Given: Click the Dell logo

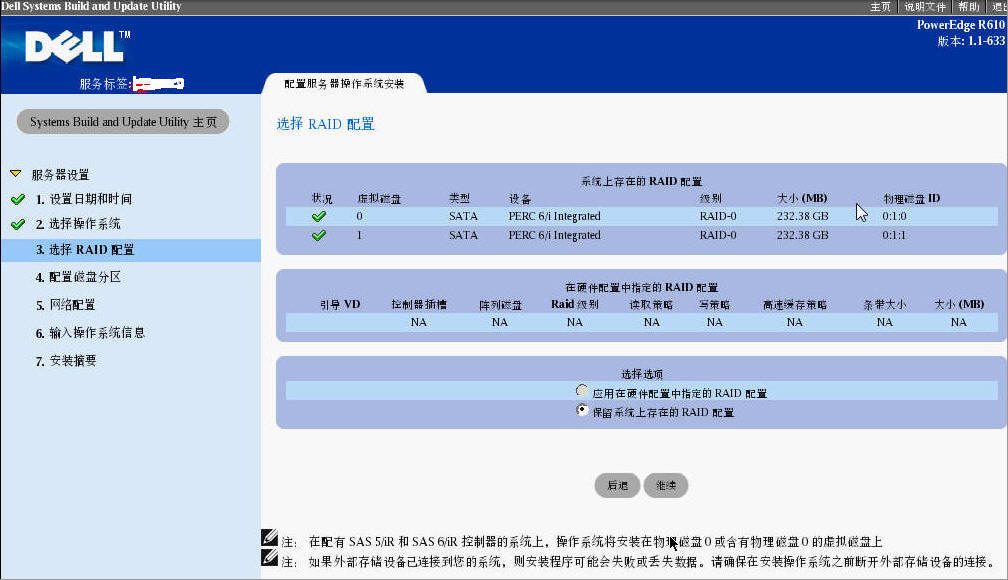Looking at the screenshot, I should coord(77,46).
